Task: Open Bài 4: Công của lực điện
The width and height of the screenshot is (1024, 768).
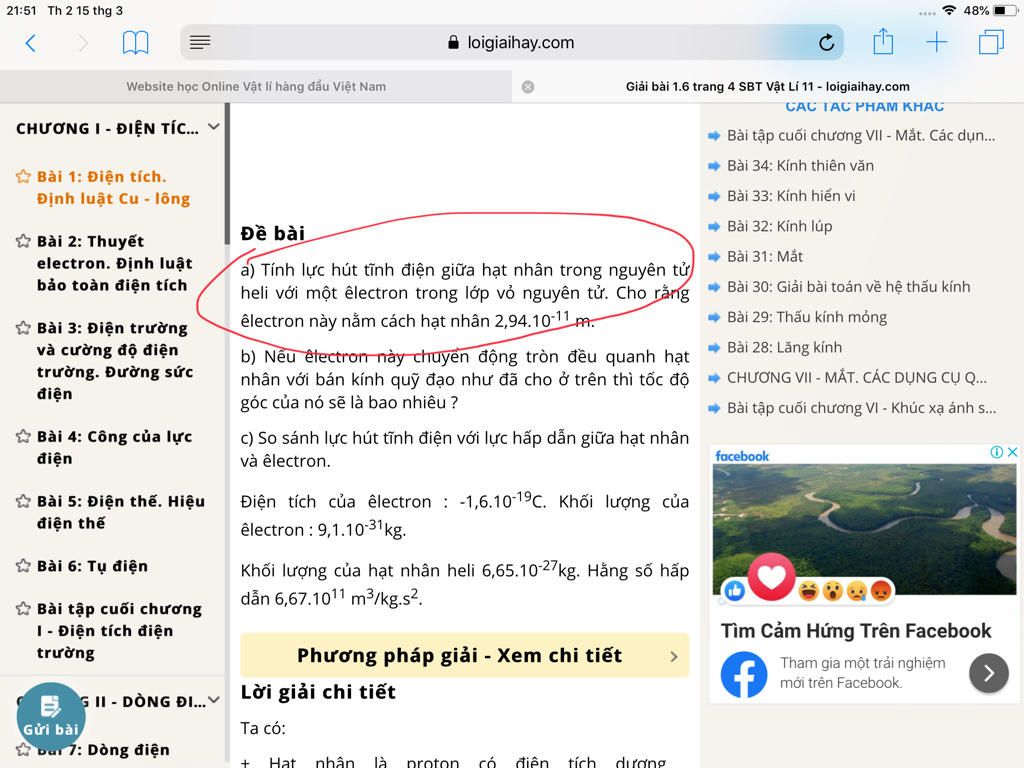Action: click(x=114, y=447)
